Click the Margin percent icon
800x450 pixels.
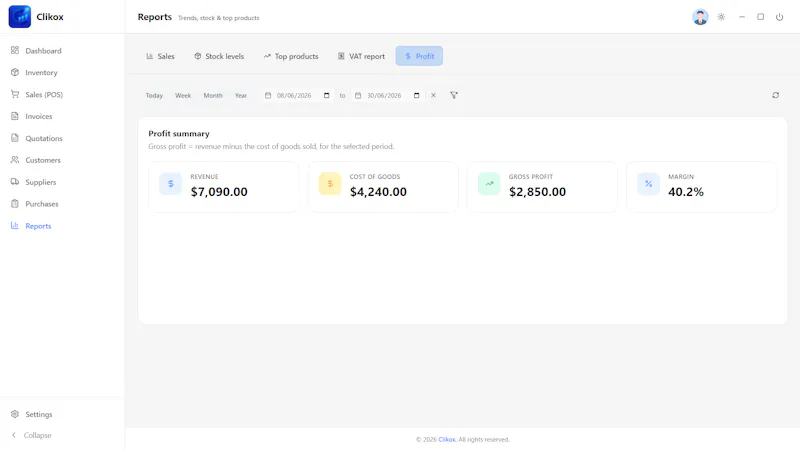[648, 184]
